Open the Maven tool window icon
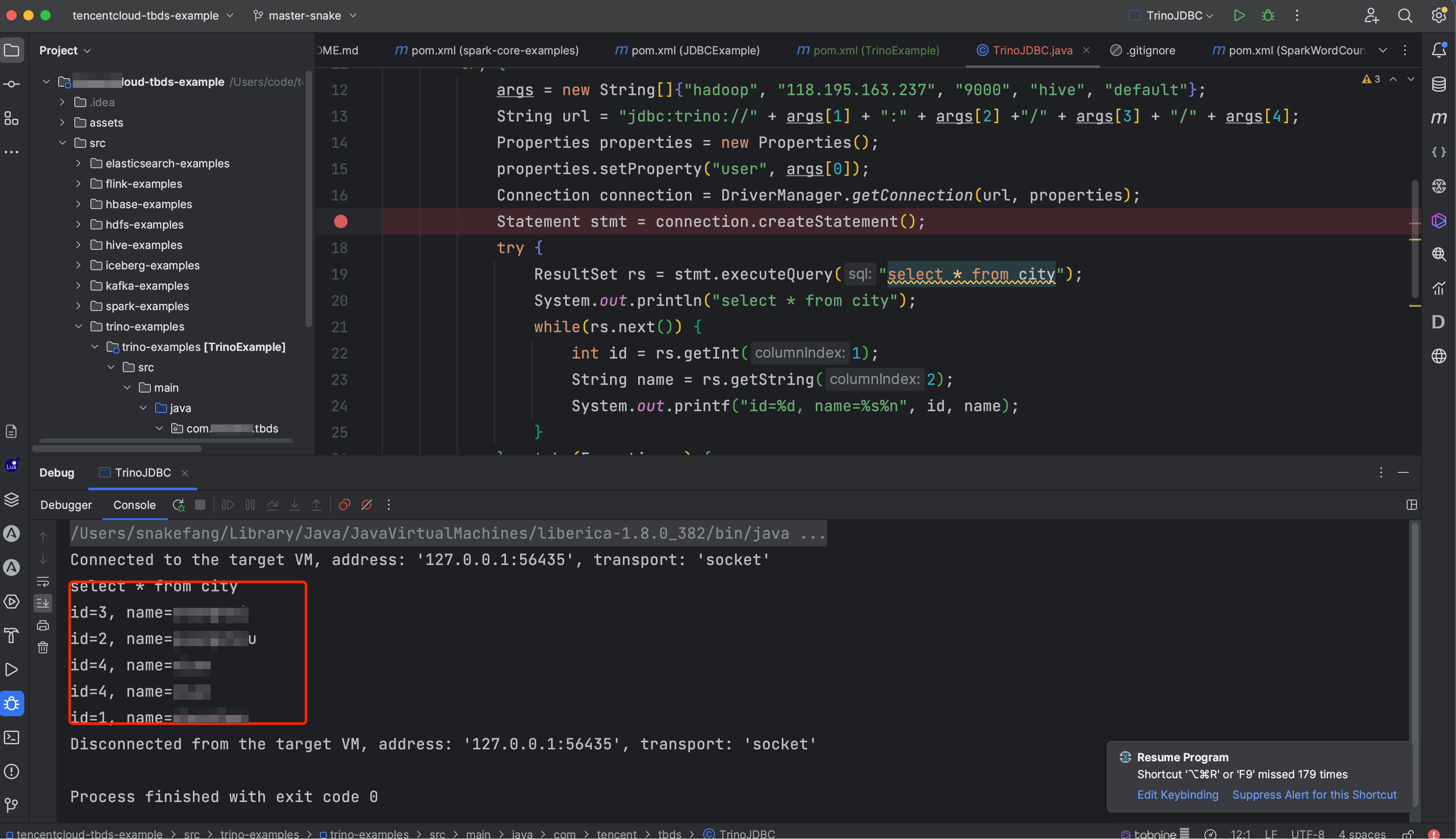Screen dimensions: 1456x839 coord(1439,118)
